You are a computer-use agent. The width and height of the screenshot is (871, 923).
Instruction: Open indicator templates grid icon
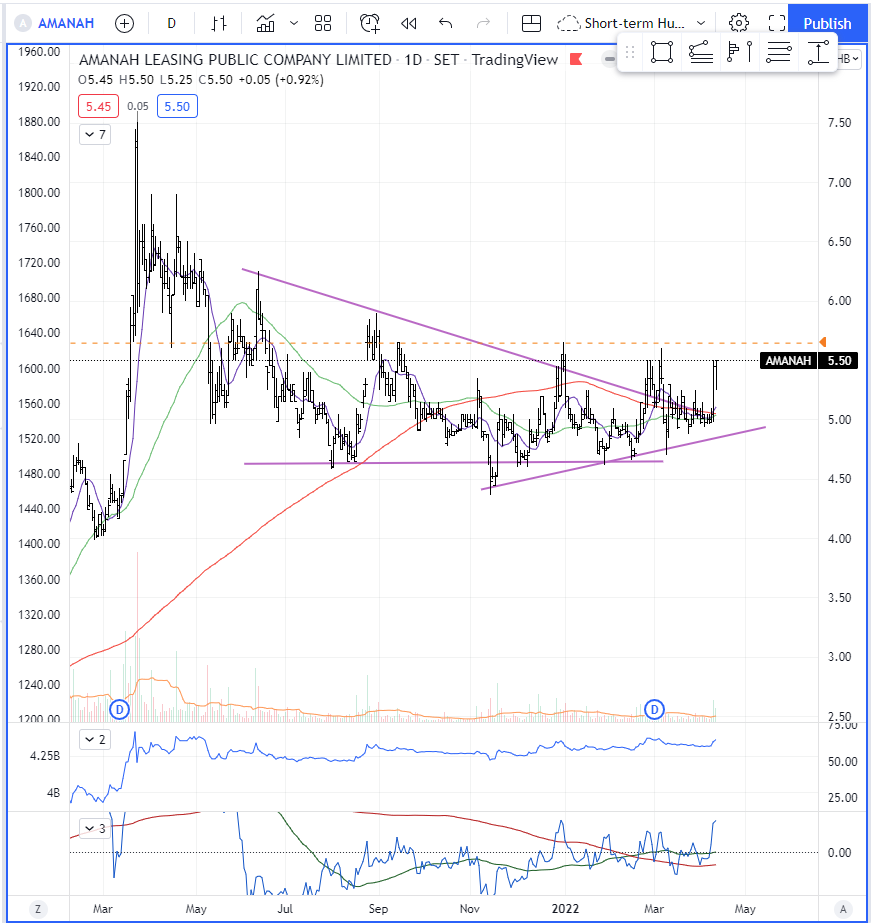point(323,24)
